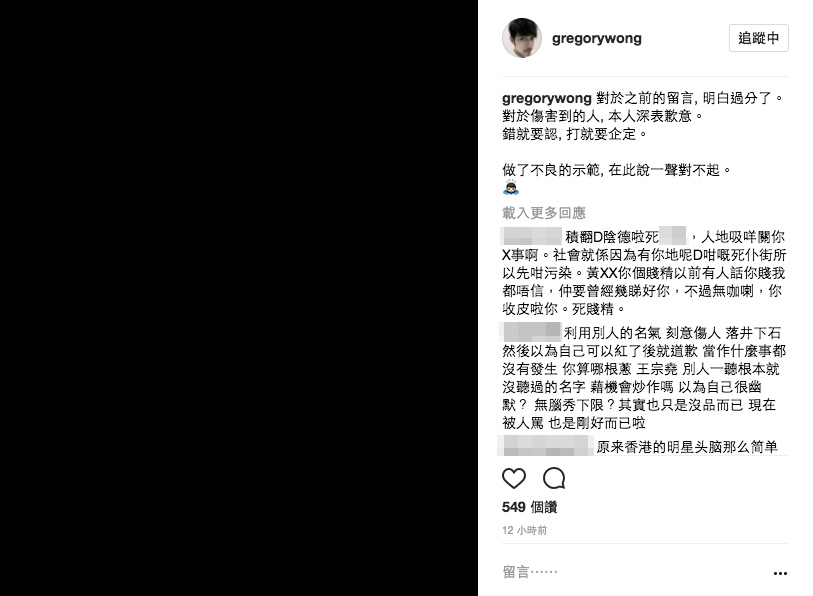
Task: Click comment 原来香港的明星头脑那么简单
Action: tap(687, 447)
